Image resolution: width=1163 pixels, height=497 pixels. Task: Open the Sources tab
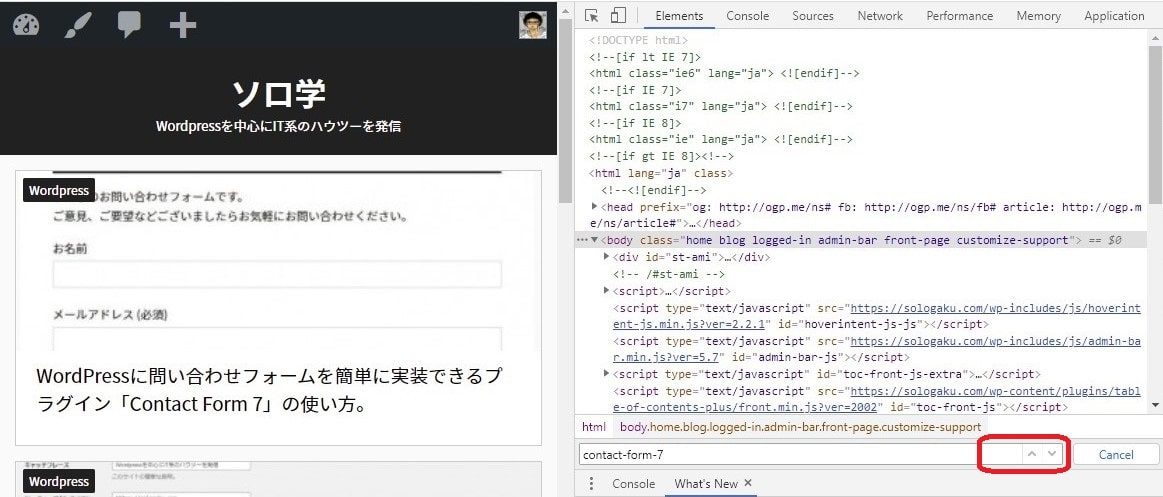click(x=813, y=16)
